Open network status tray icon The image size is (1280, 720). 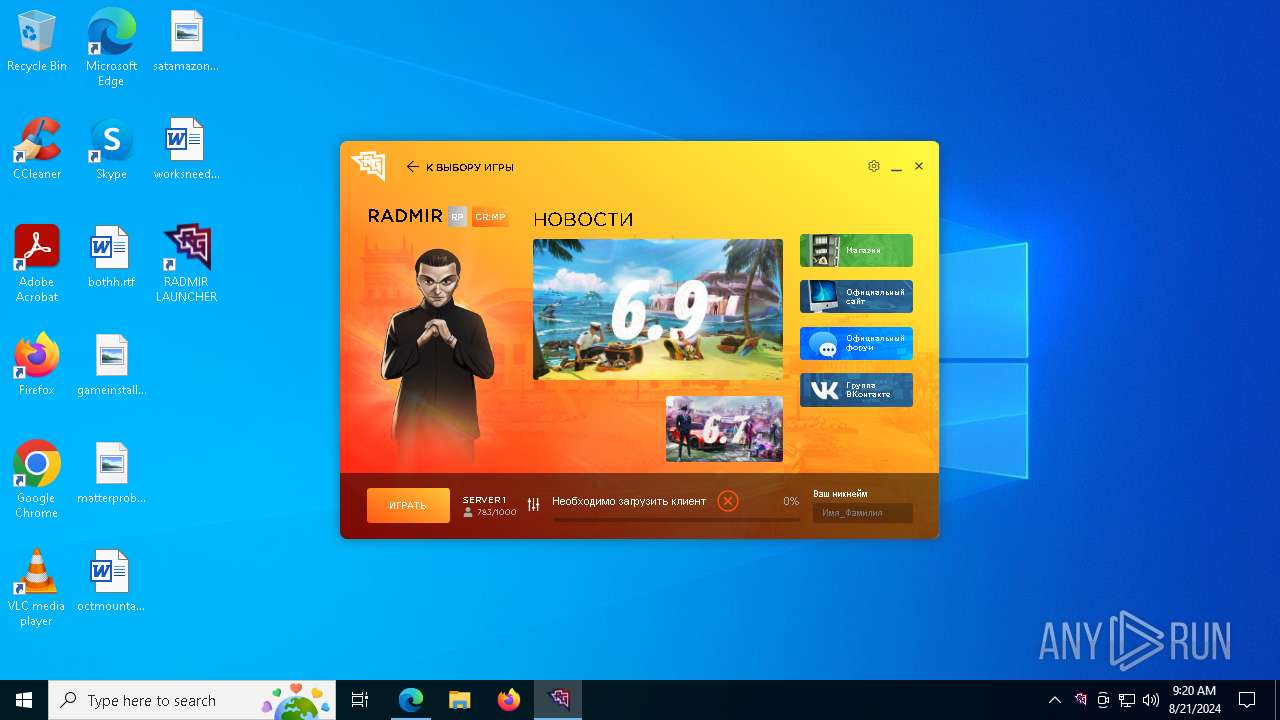coord(1127,700)
